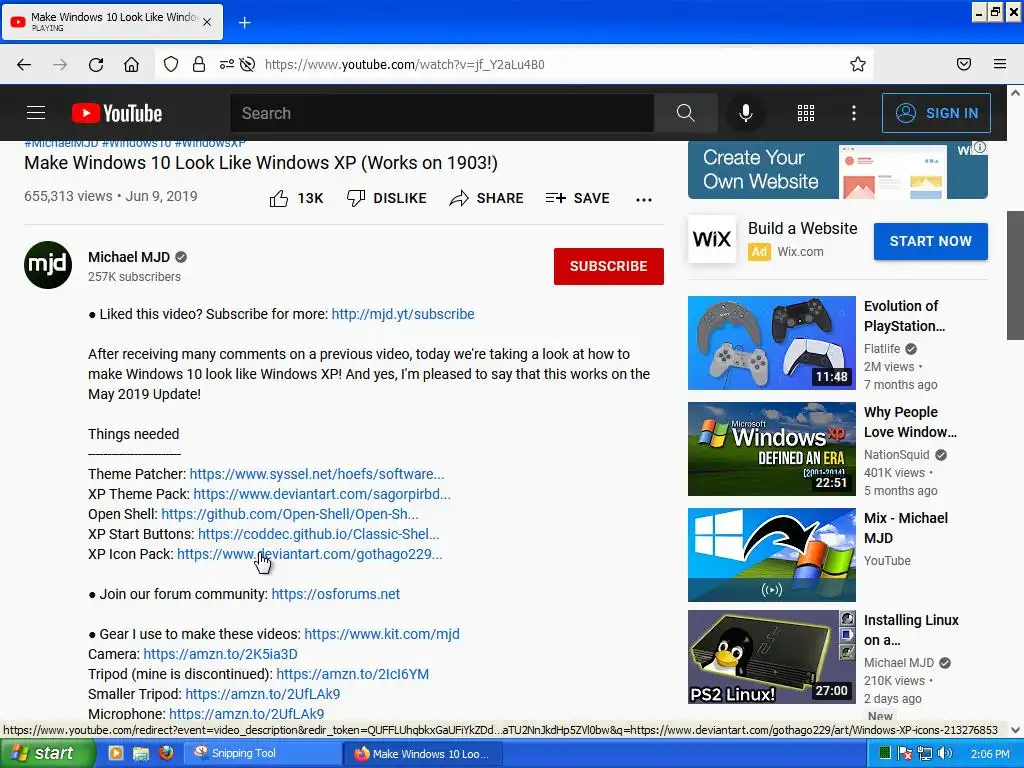Open the media player quick launch icon

pyautogui.click(x=116, y=753)
